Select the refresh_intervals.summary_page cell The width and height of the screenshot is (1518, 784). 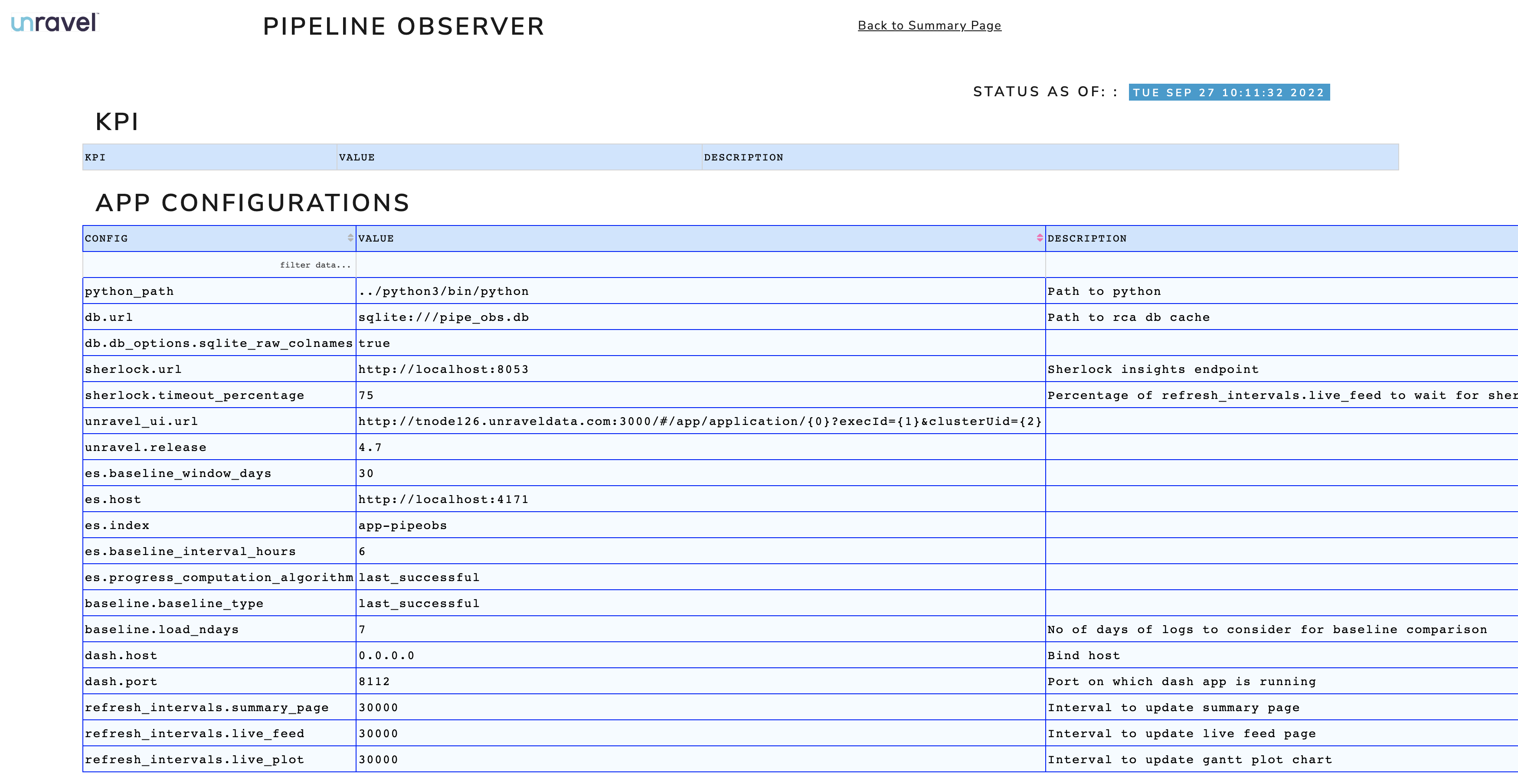coord(219,707)
